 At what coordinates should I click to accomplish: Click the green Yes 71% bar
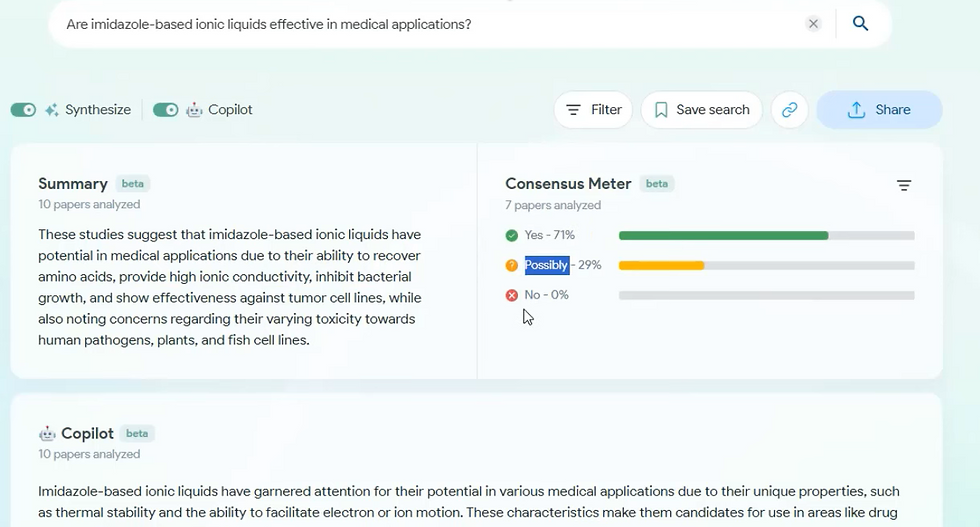[723, 236]
